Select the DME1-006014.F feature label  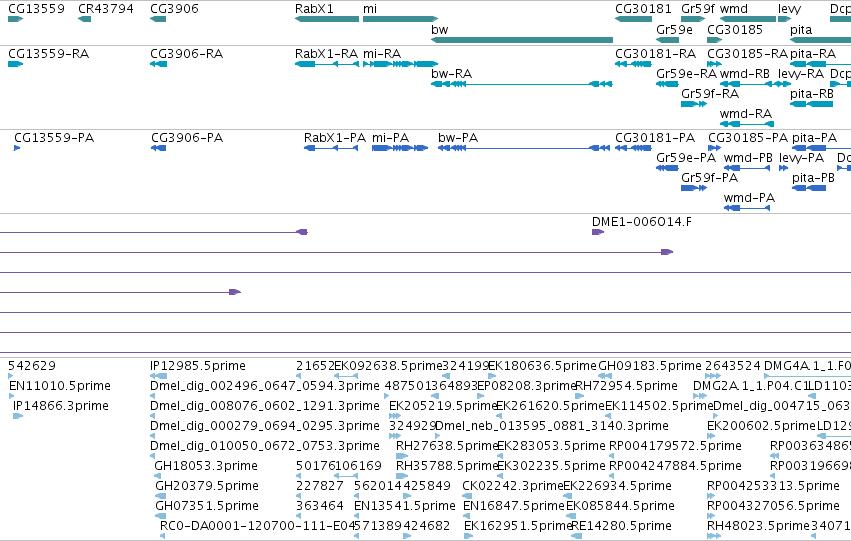[x=642, y=222]
